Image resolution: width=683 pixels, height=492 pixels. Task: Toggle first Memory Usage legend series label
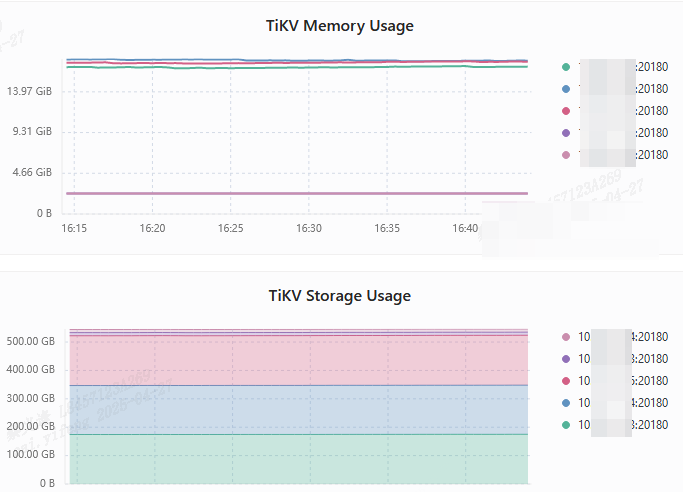coord(623,67)
